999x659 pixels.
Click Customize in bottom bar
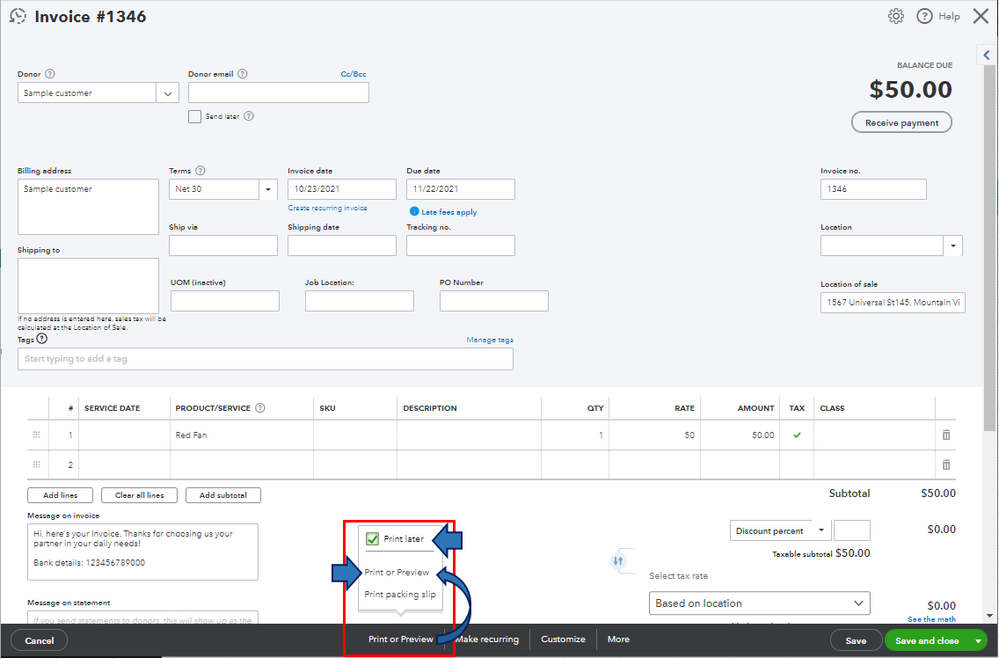tap(563, 639)
